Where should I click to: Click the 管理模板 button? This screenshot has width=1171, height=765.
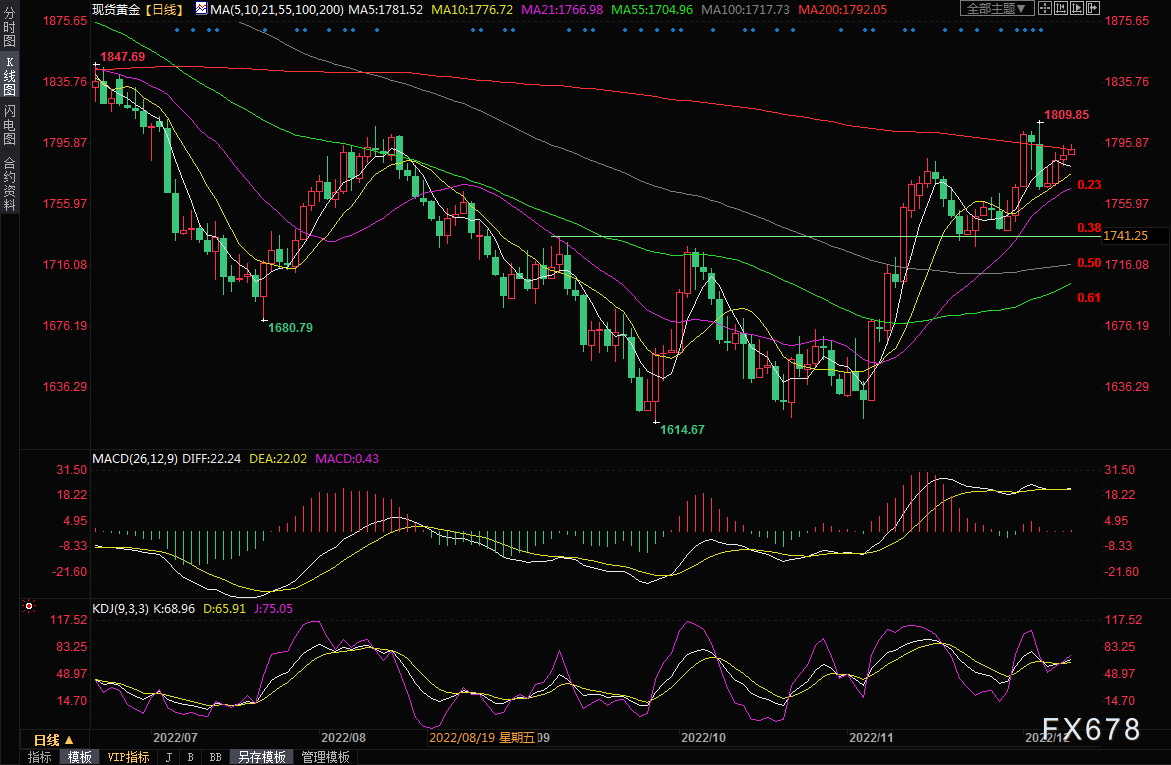pyautogui.click(x=325, y=757)
